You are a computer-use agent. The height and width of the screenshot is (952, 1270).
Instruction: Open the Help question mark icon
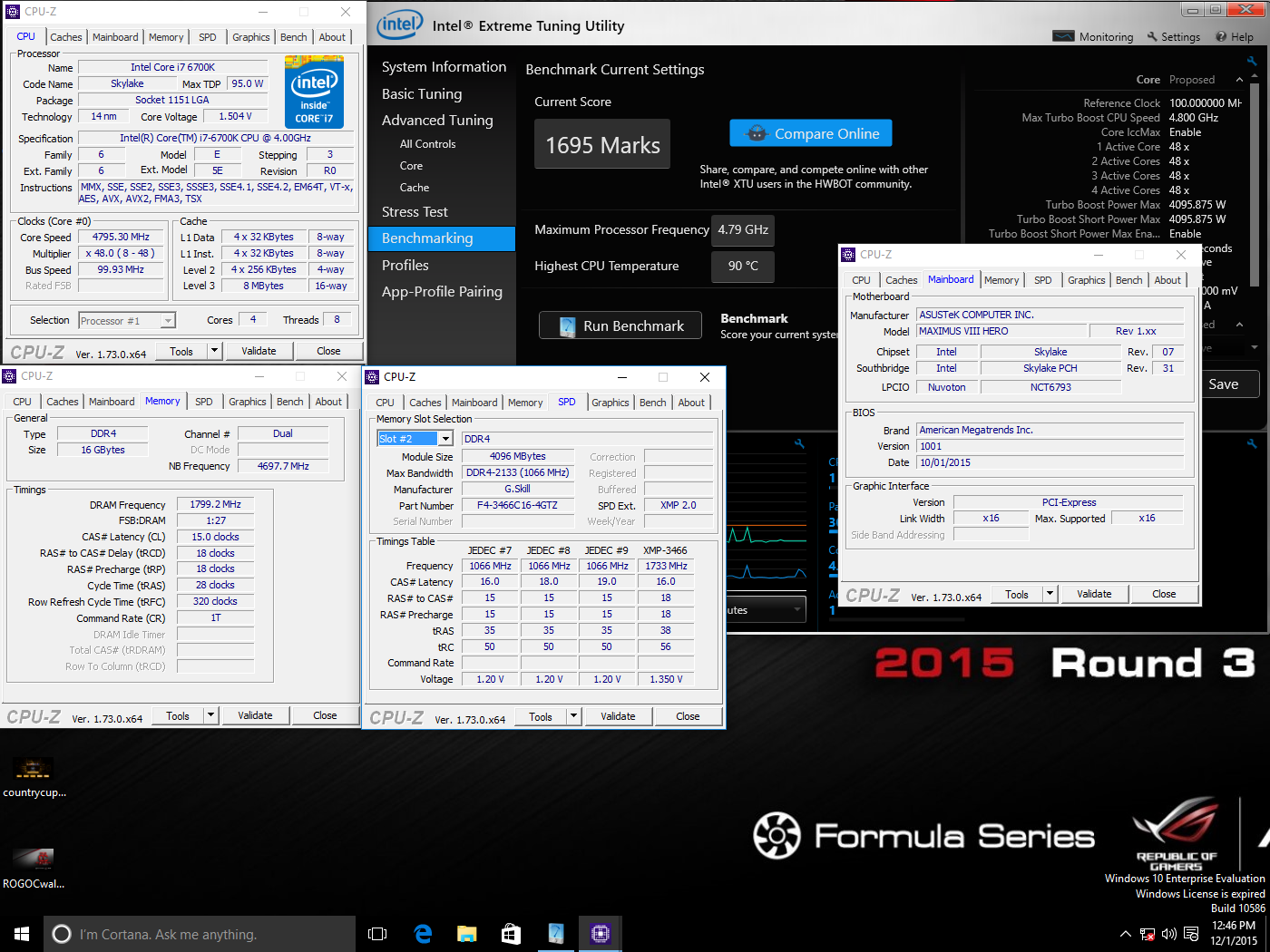pyautogui.click(x=1221, y=37)
